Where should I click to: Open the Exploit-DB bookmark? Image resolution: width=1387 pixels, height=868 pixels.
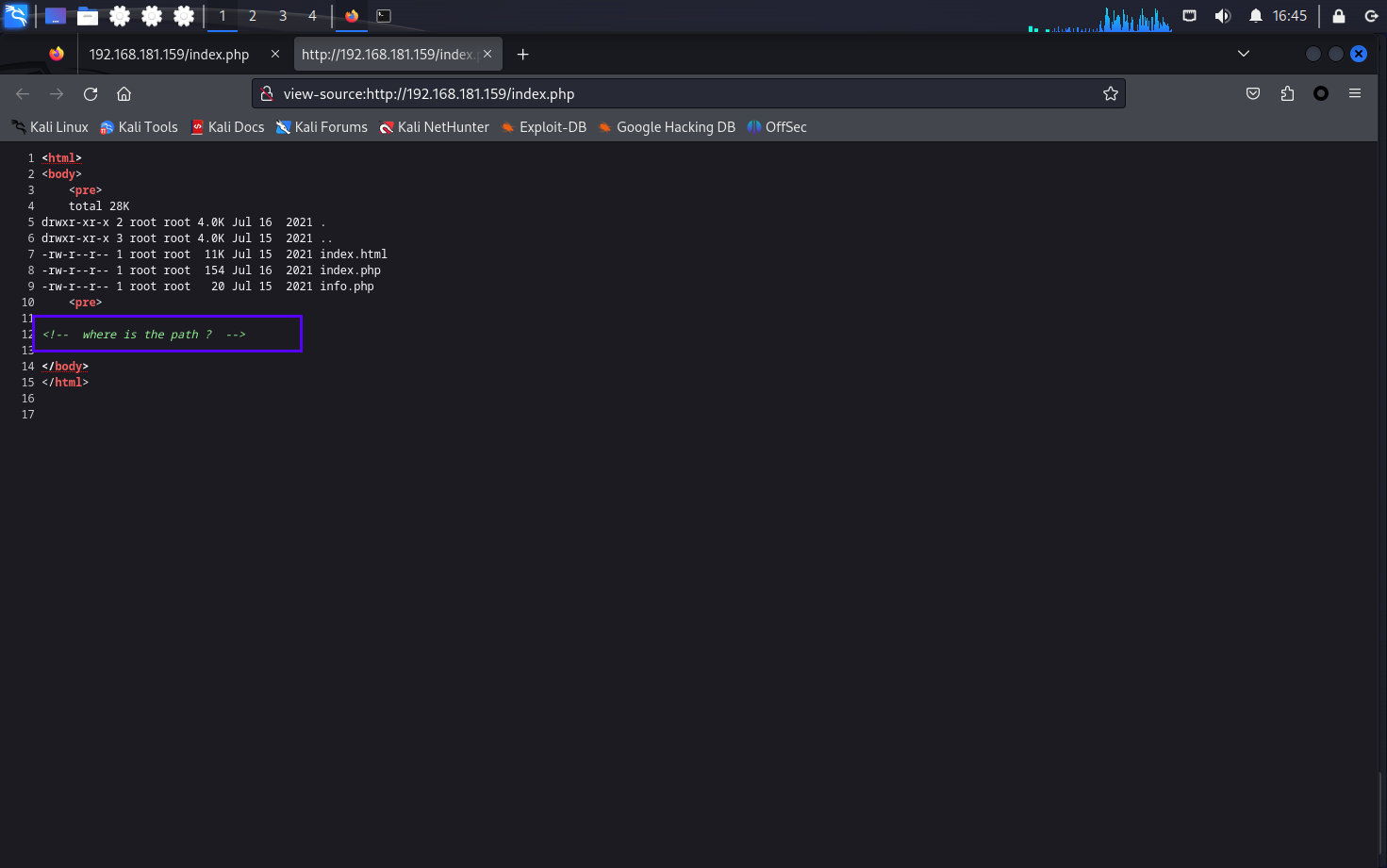(x=543, y=127)
